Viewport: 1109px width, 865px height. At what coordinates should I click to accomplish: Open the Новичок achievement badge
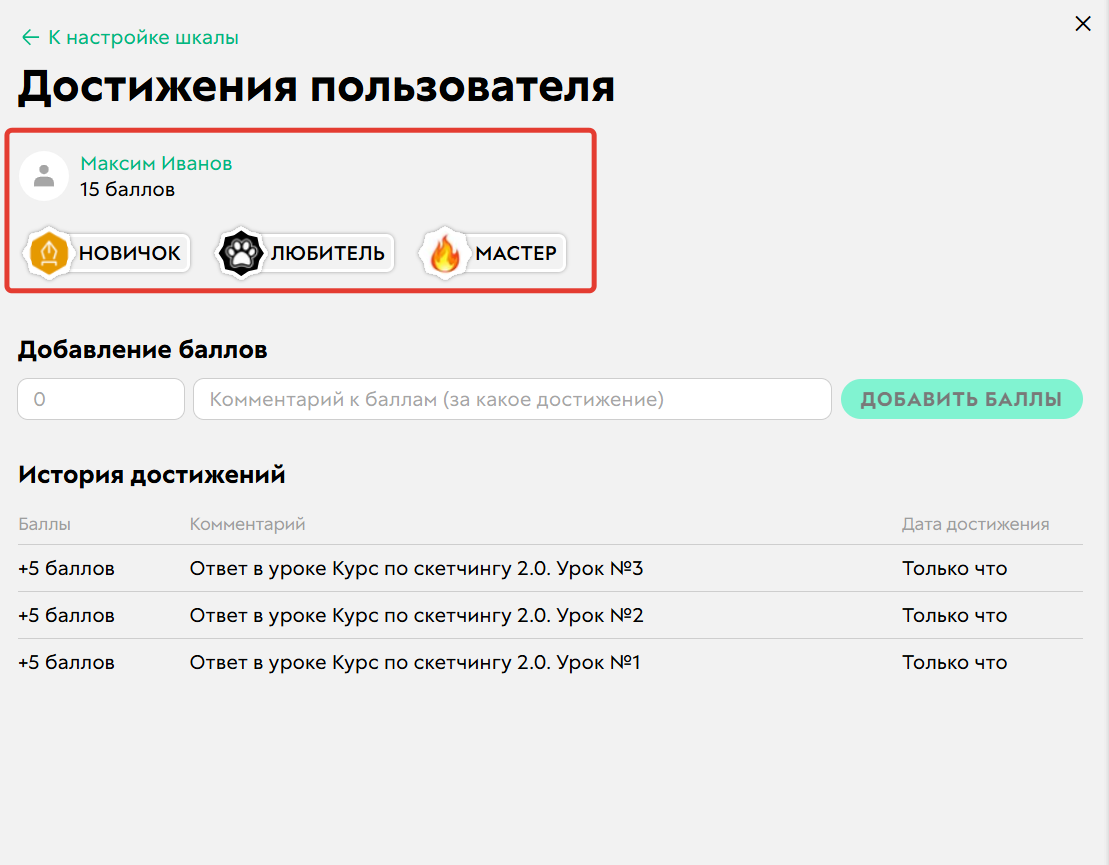(105, 253)
